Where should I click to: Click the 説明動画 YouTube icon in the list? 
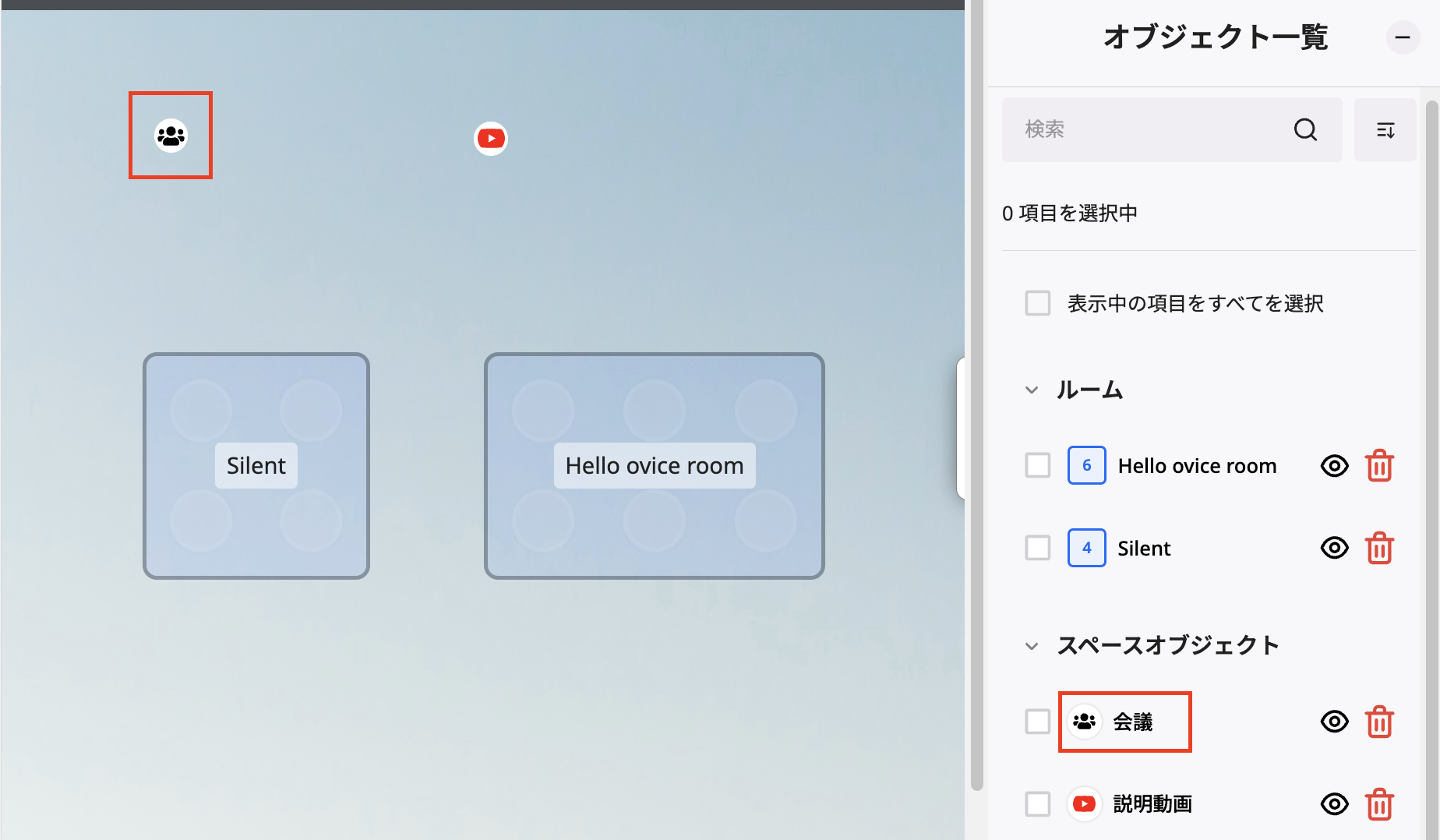pos(1084,804)
